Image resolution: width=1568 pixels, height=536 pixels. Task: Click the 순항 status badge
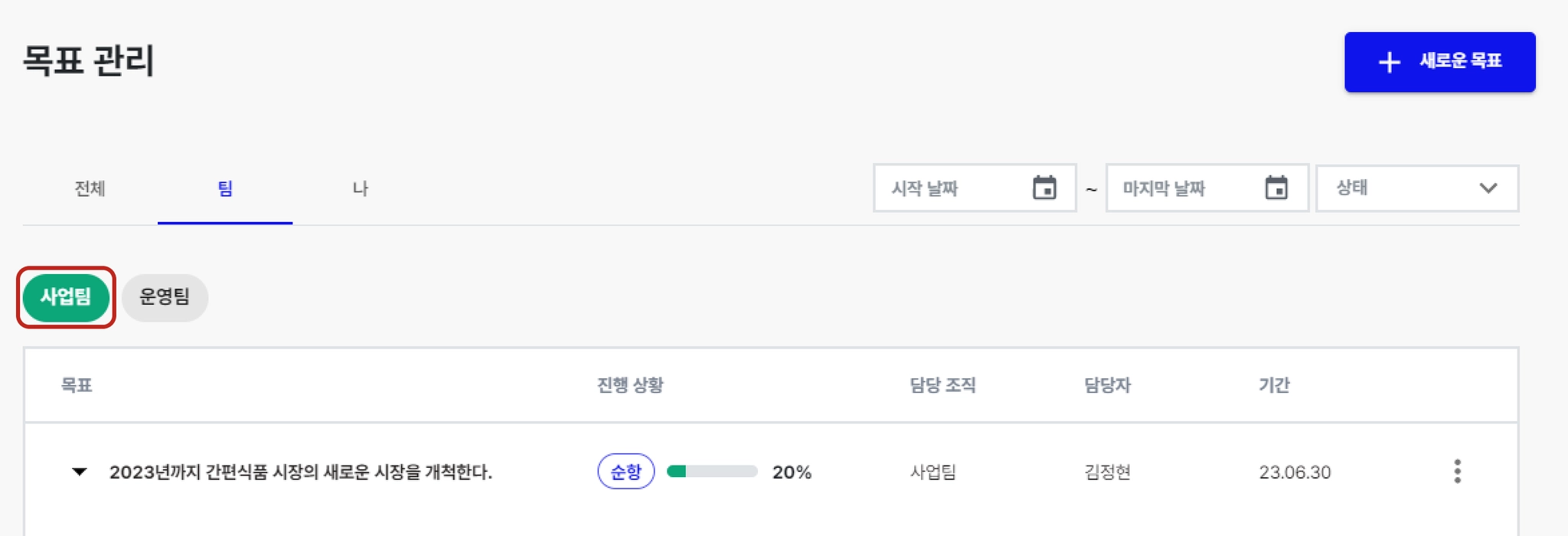coord(626,472)
